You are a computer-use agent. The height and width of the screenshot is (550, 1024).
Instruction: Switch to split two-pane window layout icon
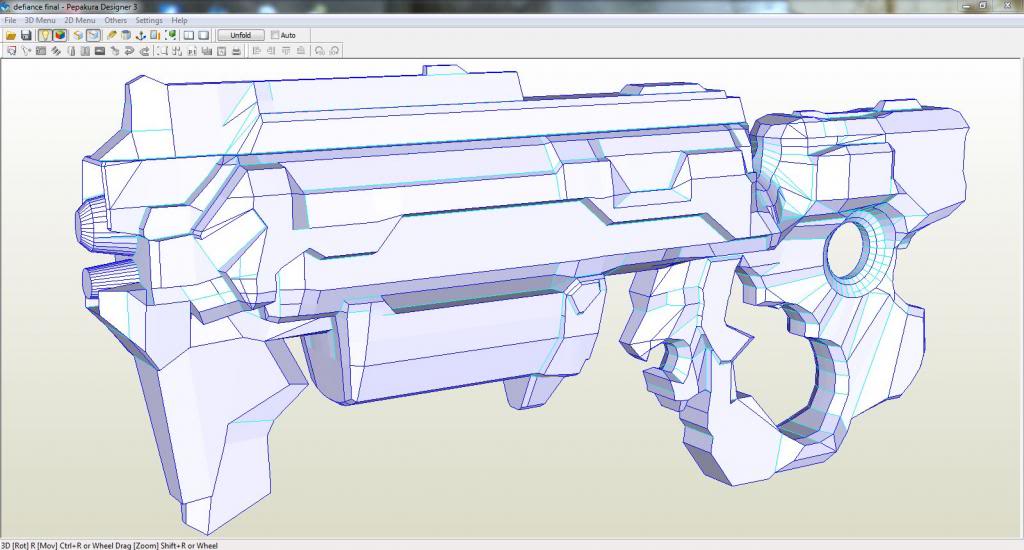(x=189, y=35)
